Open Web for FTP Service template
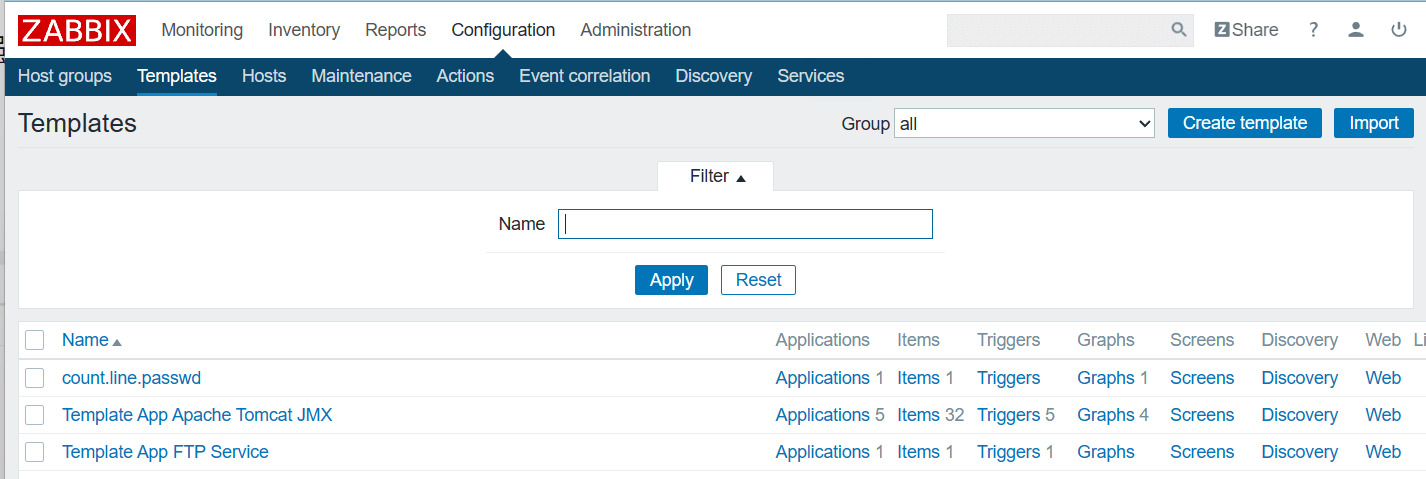The height and width of the screenshot is (479, 1426). point(1383,452)
